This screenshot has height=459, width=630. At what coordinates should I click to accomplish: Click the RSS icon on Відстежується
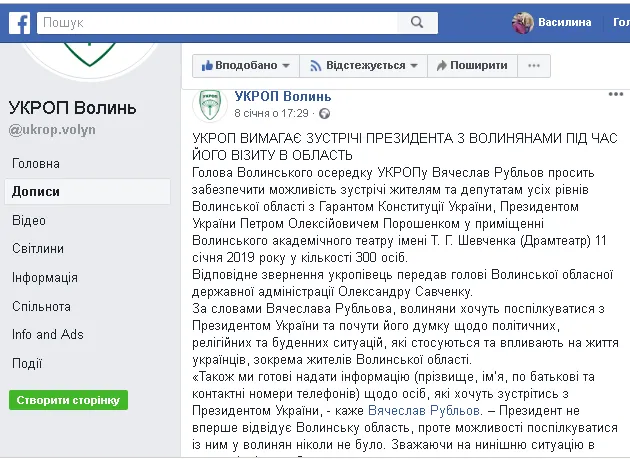316,66
